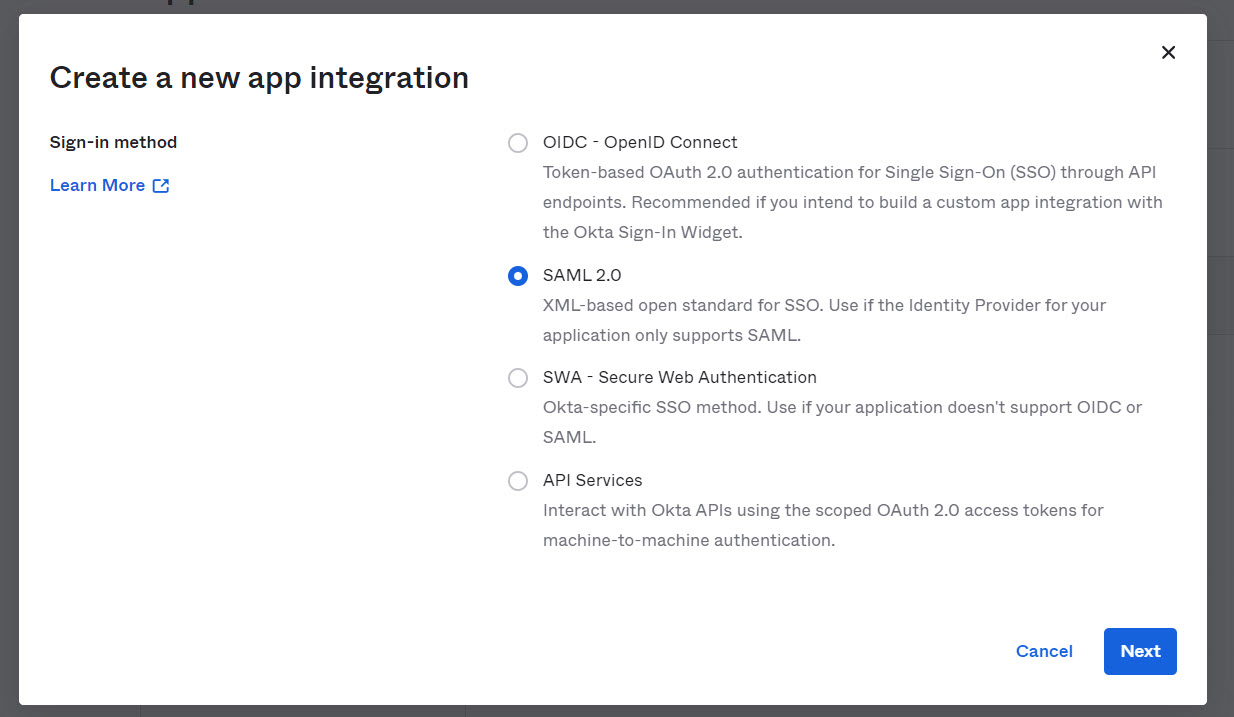
Task: Click the "API Services" option label
Action: (592, 481)
